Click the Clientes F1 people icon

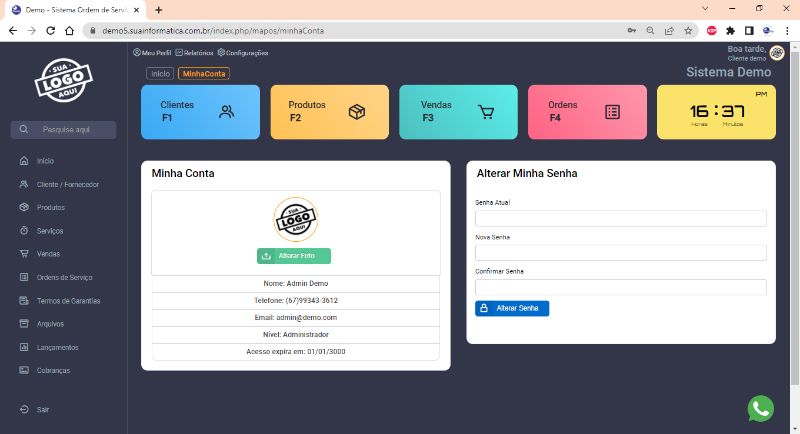[x=227, y=112]
